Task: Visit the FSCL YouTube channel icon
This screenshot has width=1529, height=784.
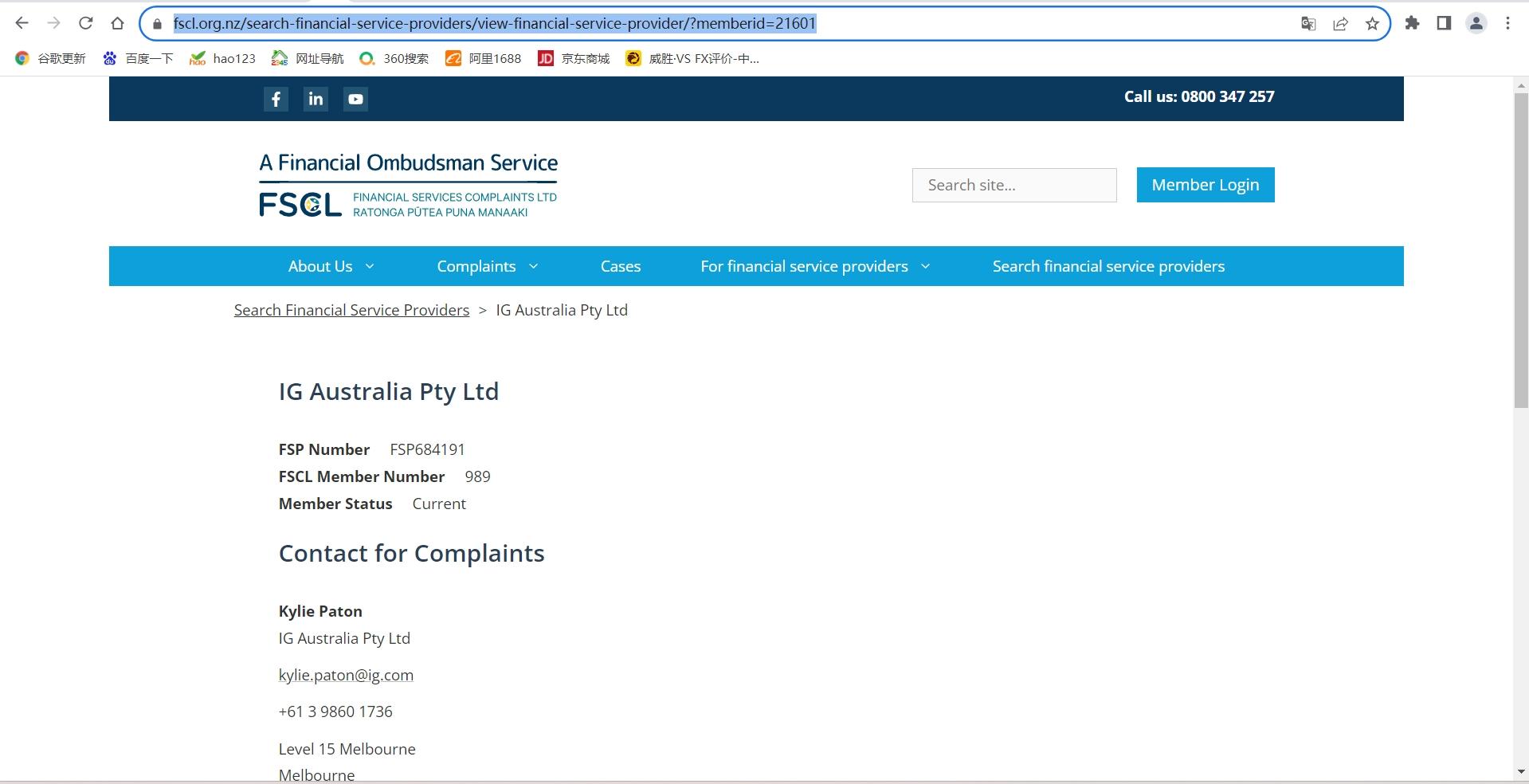Action: 355,99
